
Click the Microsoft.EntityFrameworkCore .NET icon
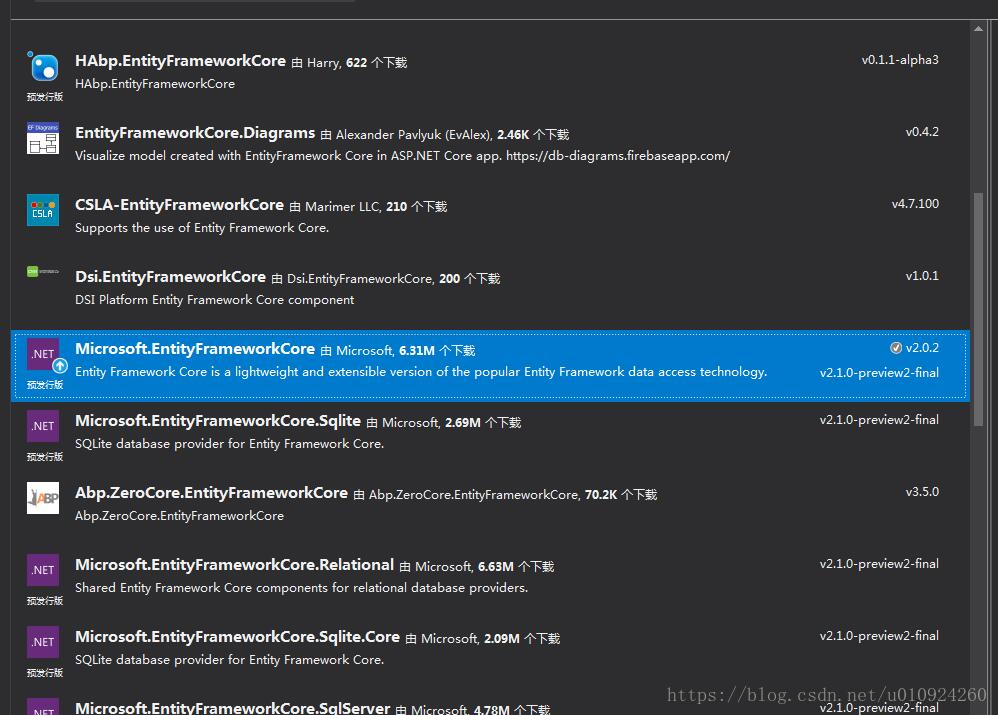[43, 354]
